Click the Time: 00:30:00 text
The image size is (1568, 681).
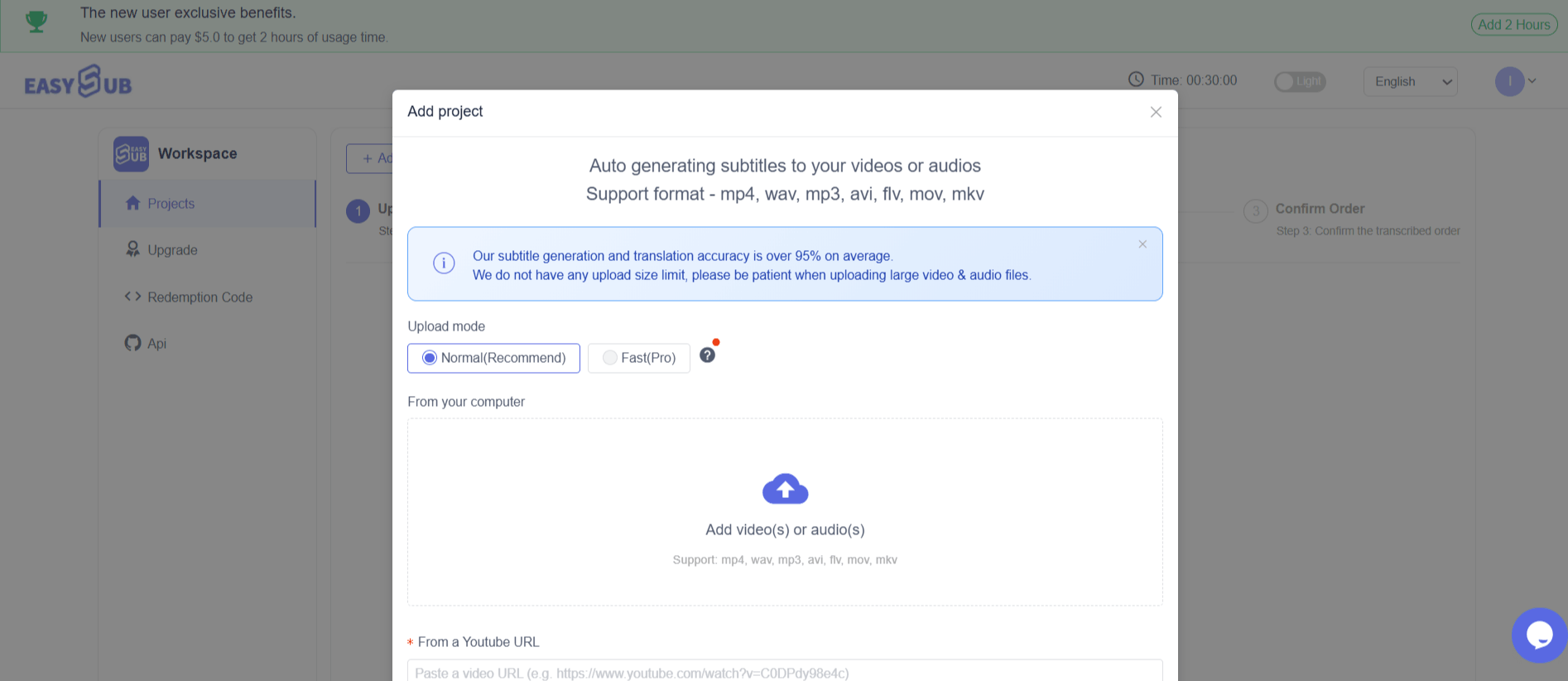[x=1194, y=80]
